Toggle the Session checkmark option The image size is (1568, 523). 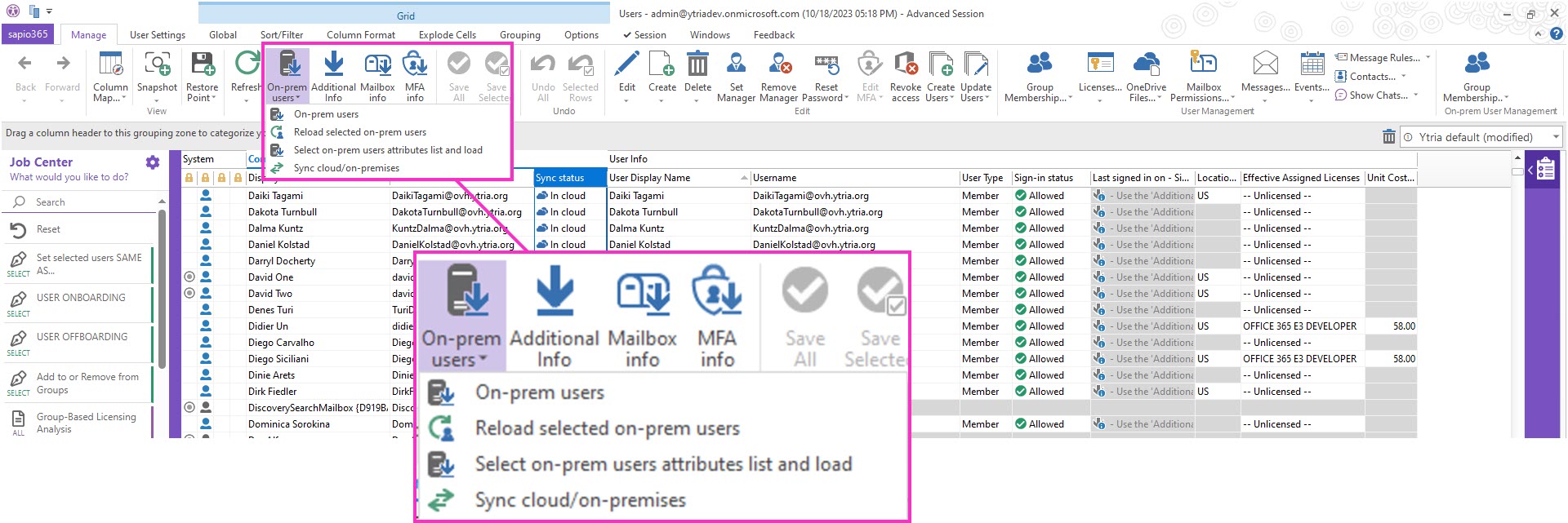644,35
